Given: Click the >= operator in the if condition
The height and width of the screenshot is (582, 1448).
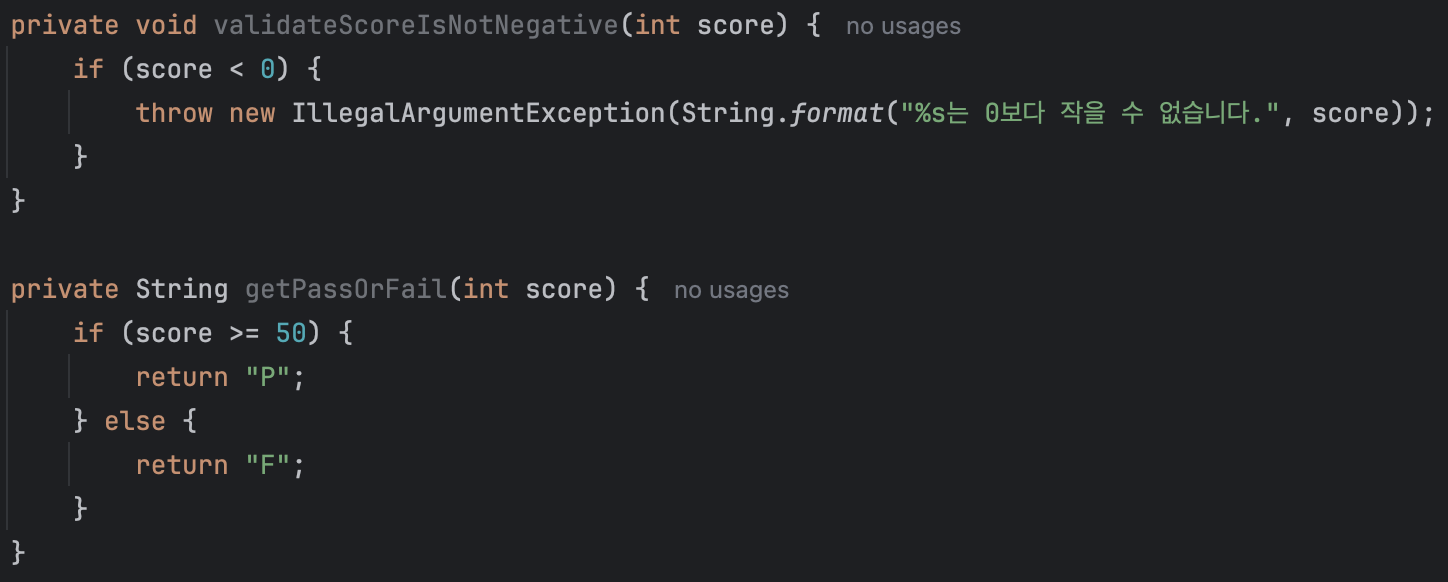Looking at the screenshot, I should 245,334.
